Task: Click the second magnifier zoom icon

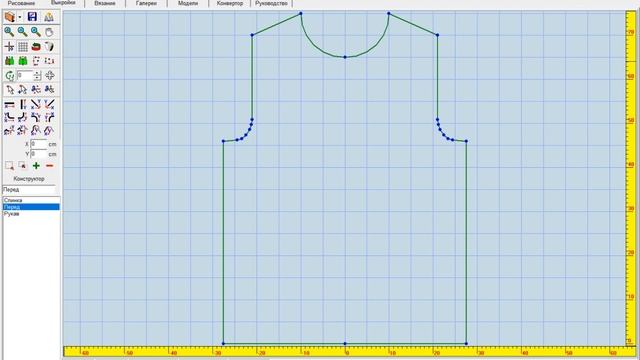Action: pyautogui.click(x=22, y=32)
